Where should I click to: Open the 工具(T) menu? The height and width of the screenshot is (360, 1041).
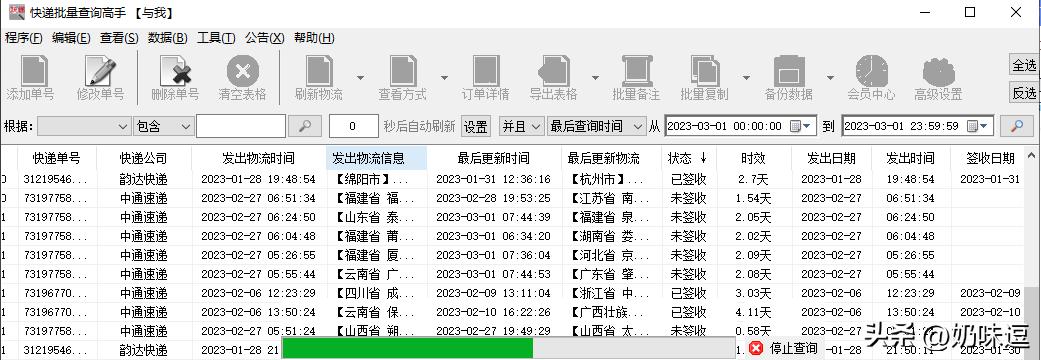click(216, 38)
